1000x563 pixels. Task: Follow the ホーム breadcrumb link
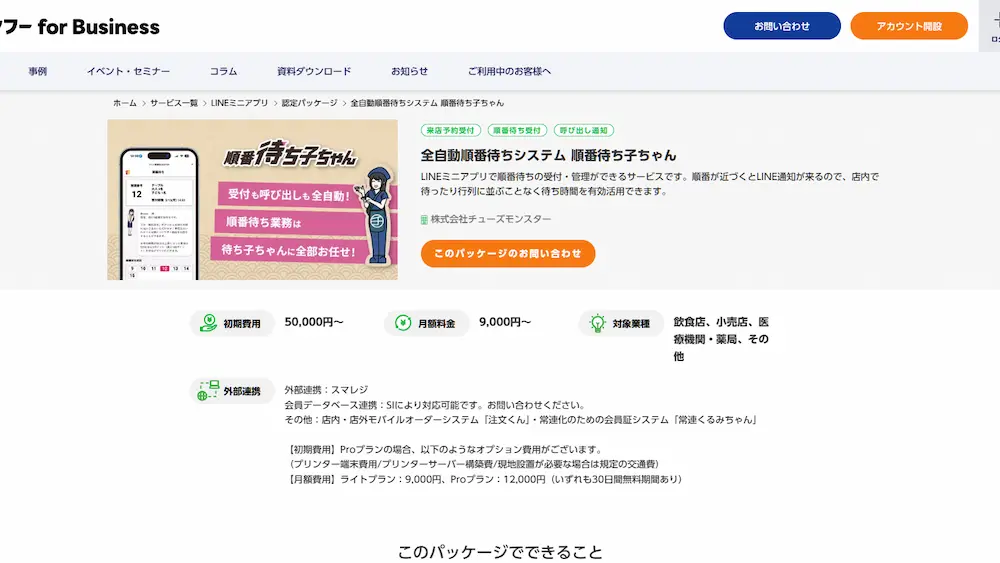click(x=124, y=103)
